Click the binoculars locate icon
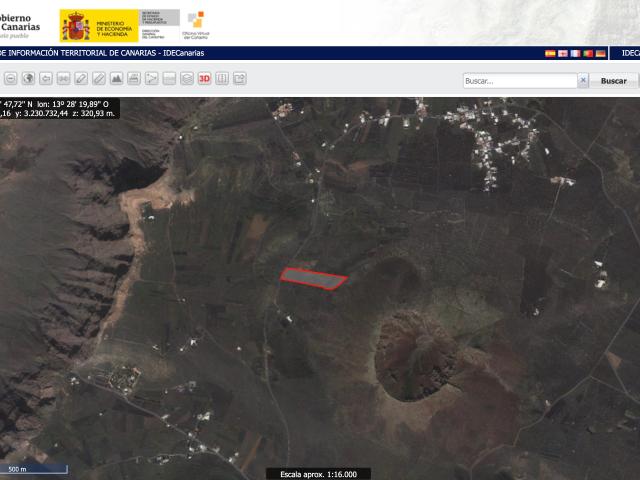Viewport: 640px width, 480px height. pyautogui.click(x=63, y=78)
